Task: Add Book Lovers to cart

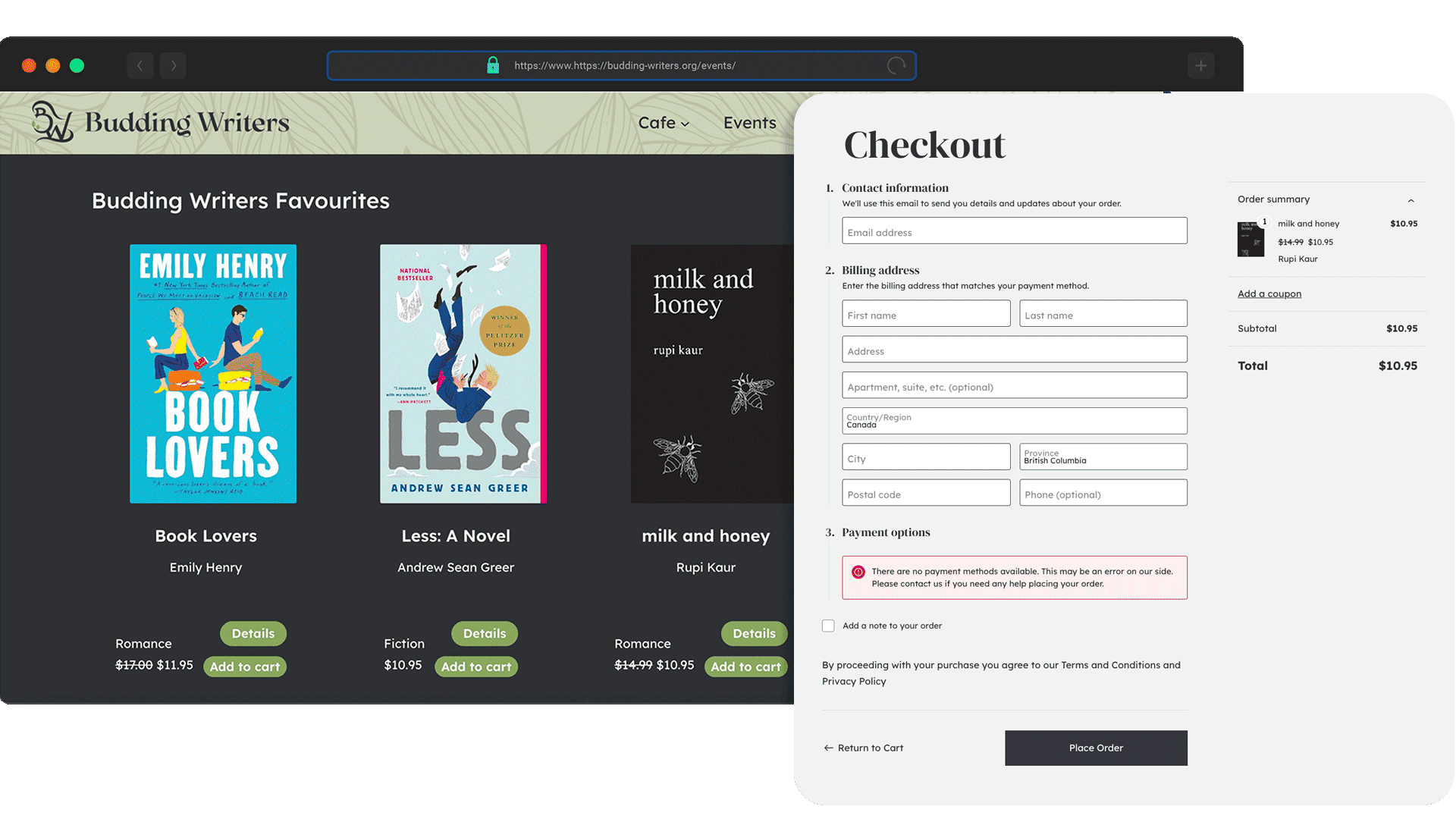Action: [x=245, y=667]
